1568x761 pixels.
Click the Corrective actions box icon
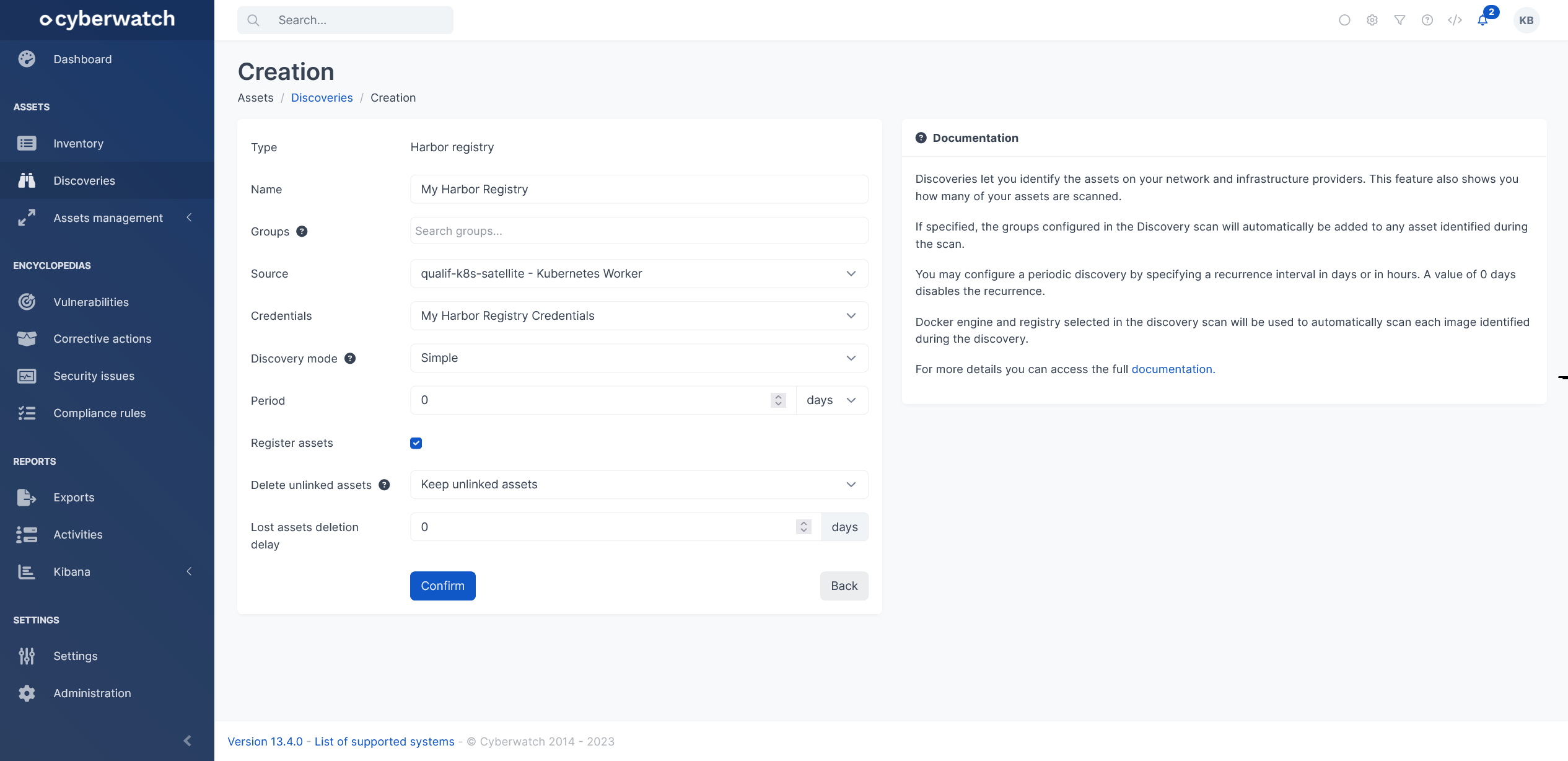27,338
